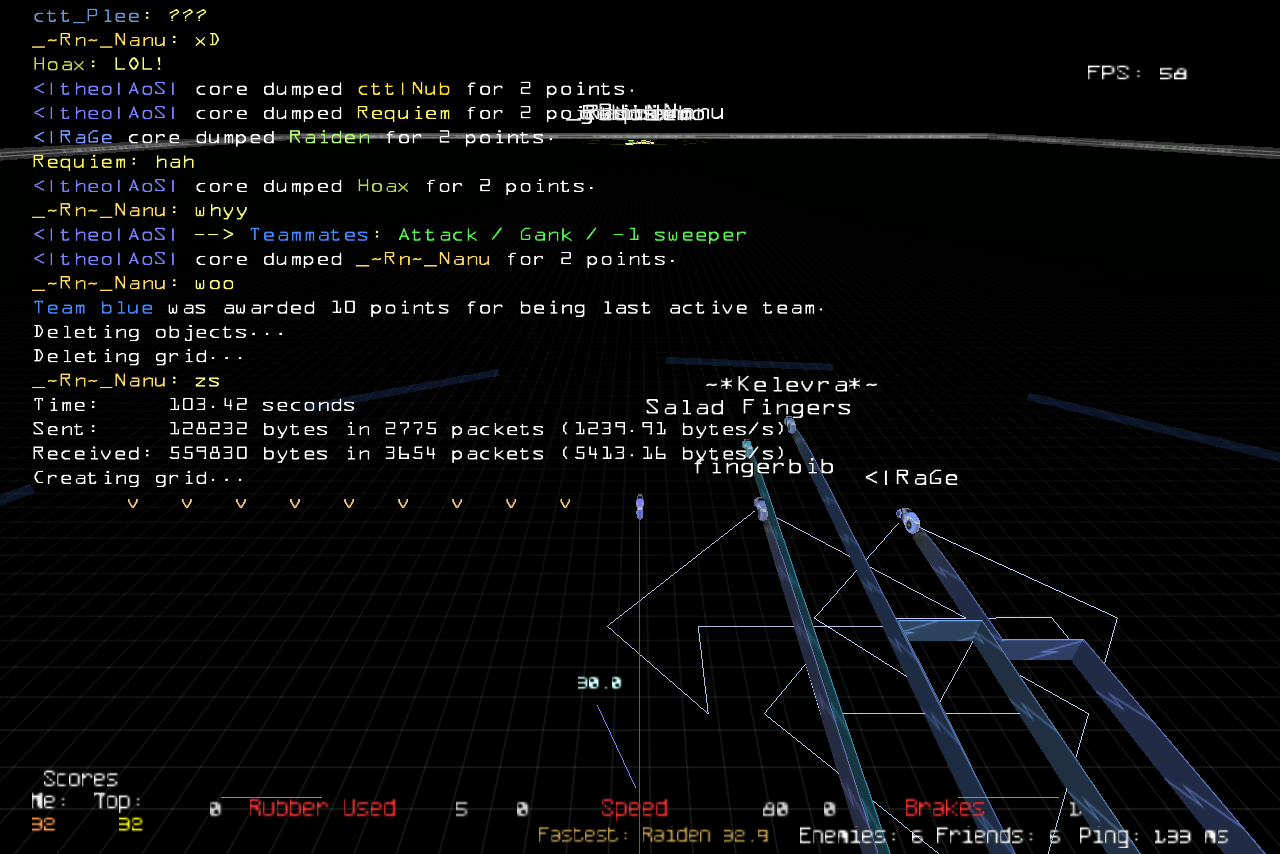Click the Speed gauge label
1280x854 pixels.
tap(634, 808)
